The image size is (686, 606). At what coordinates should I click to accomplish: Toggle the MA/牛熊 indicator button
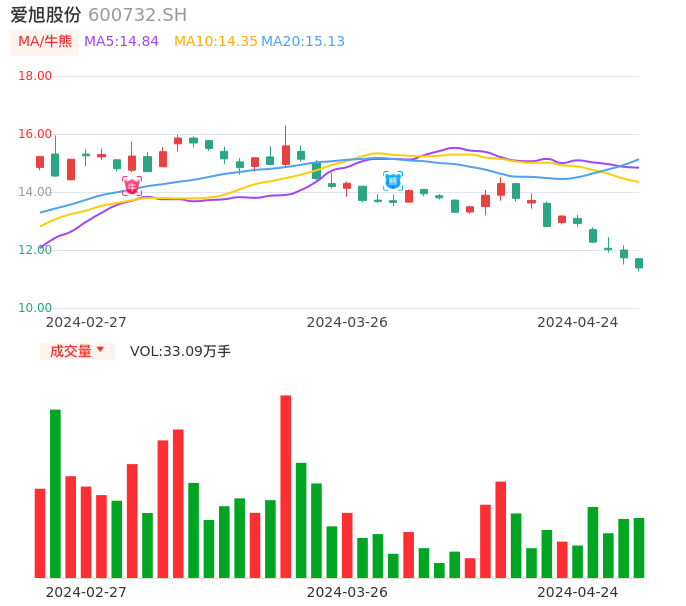(45, 42)
